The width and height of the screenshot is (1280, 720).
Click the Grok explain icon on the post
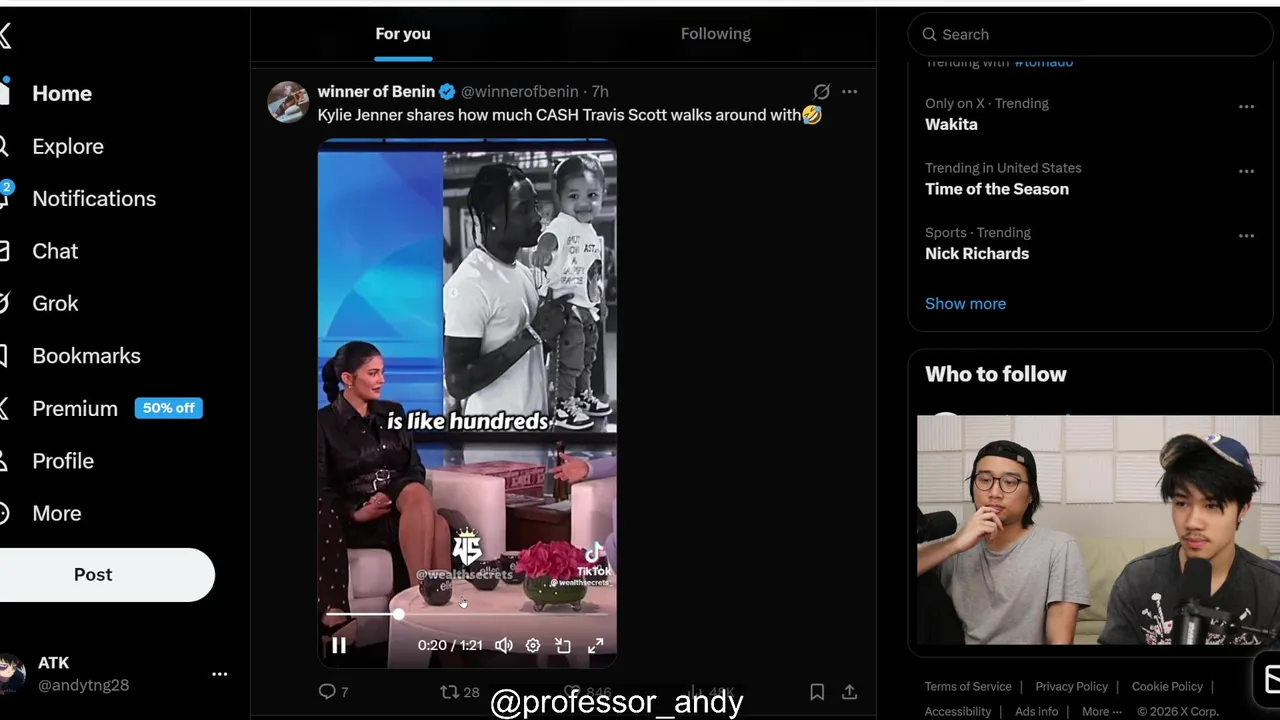pyautogui.click(x=821, y=91)
